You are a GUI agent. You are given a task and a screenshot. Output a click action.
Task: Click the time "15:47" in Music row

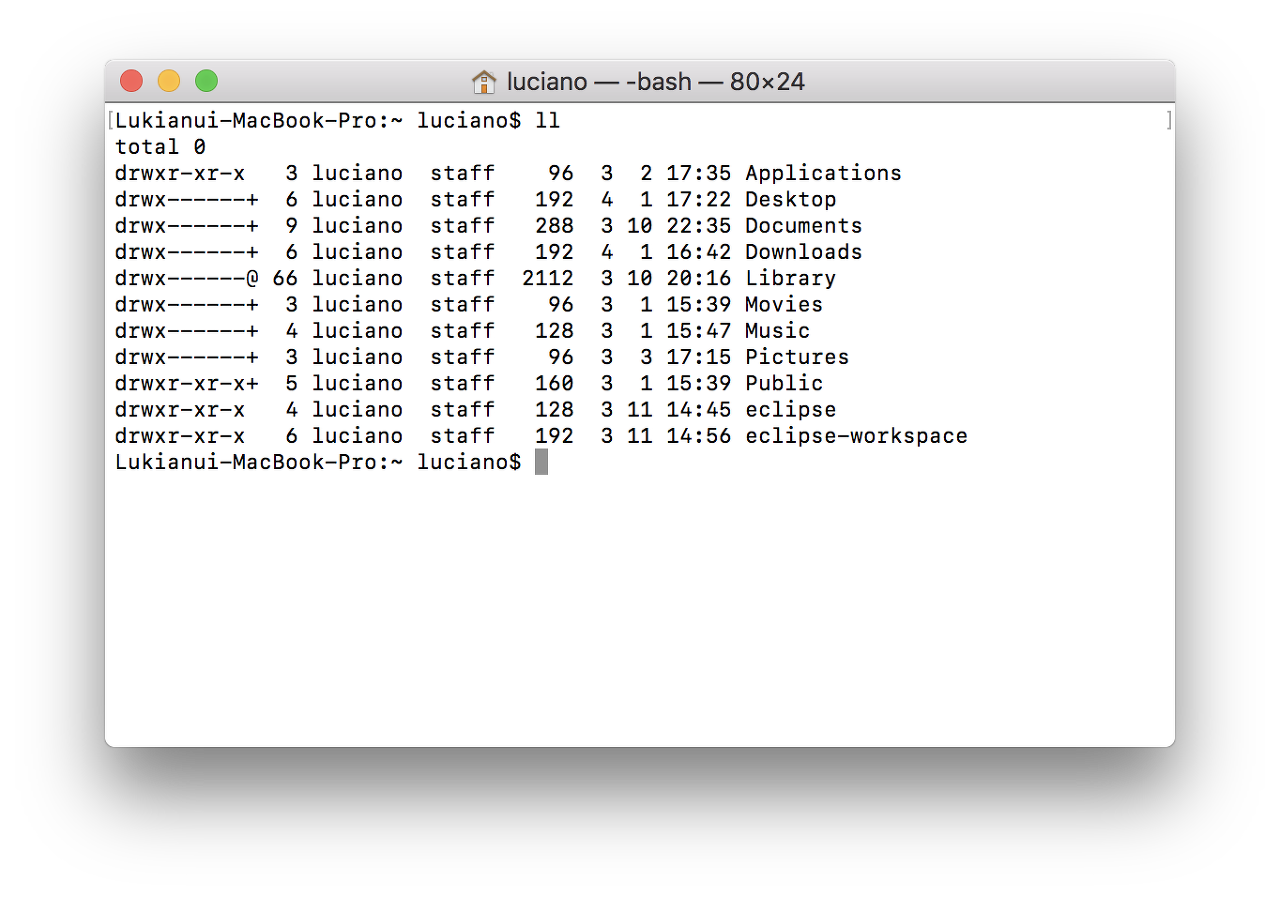[x=699, y=331]
